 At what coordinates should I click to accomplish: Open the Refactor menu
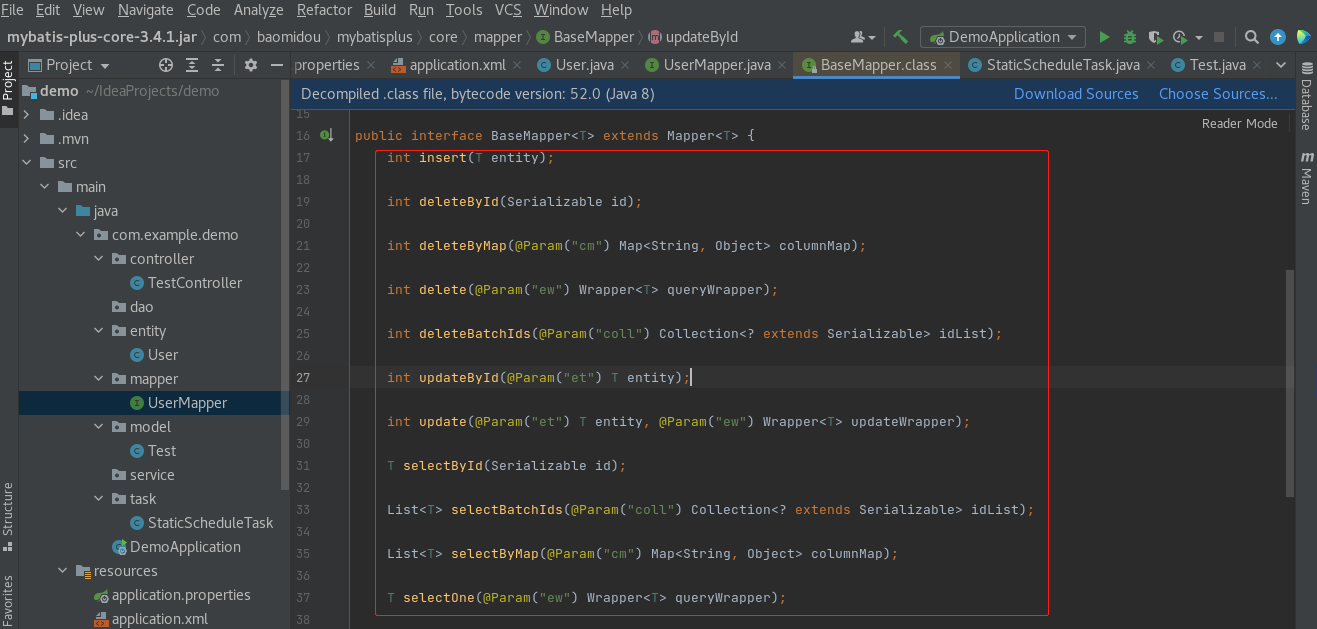(324, 10)
